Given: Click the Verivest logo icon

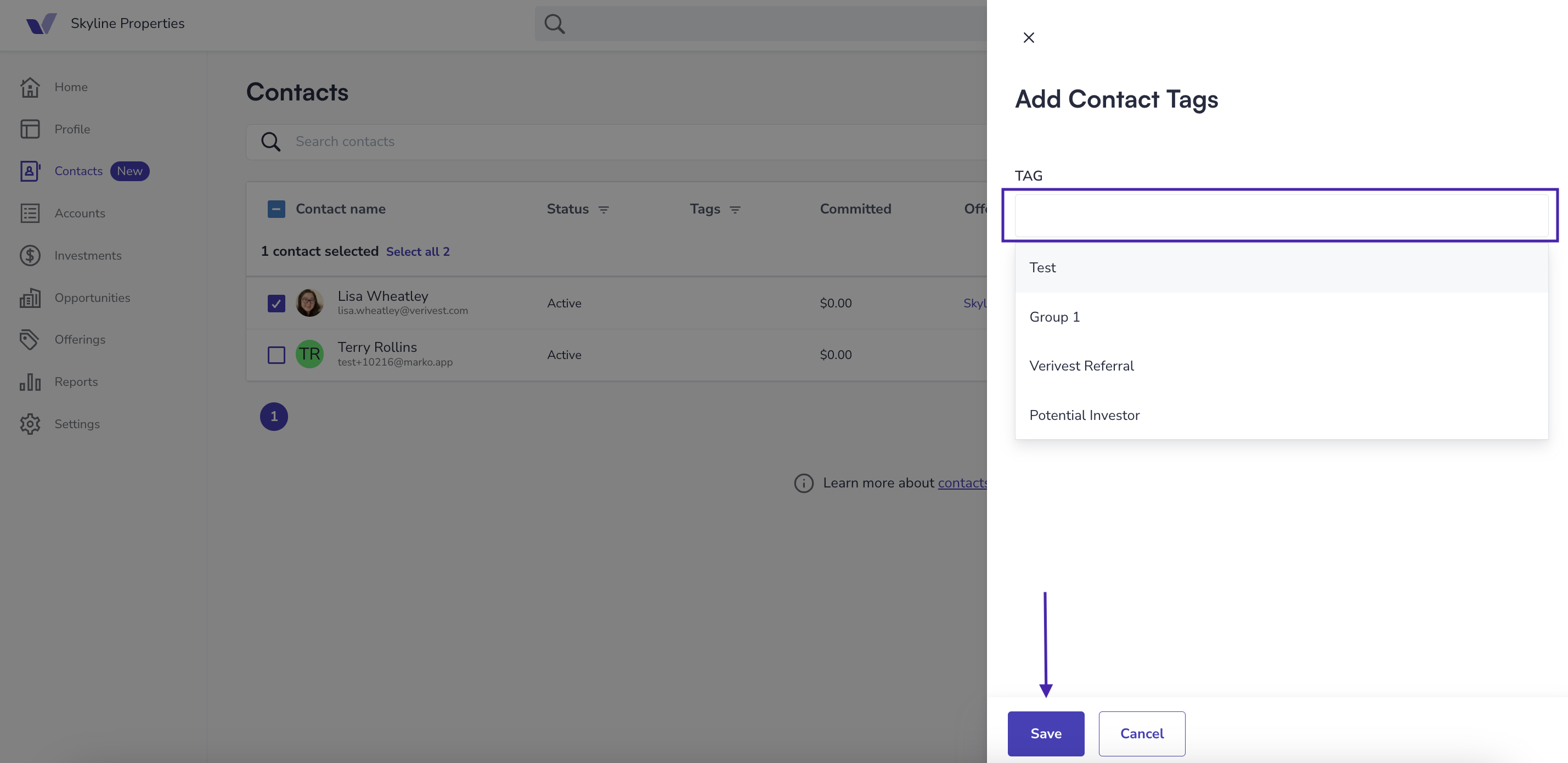Looking at the screenshot, I should pyautogui.click(x=41, y=24).
